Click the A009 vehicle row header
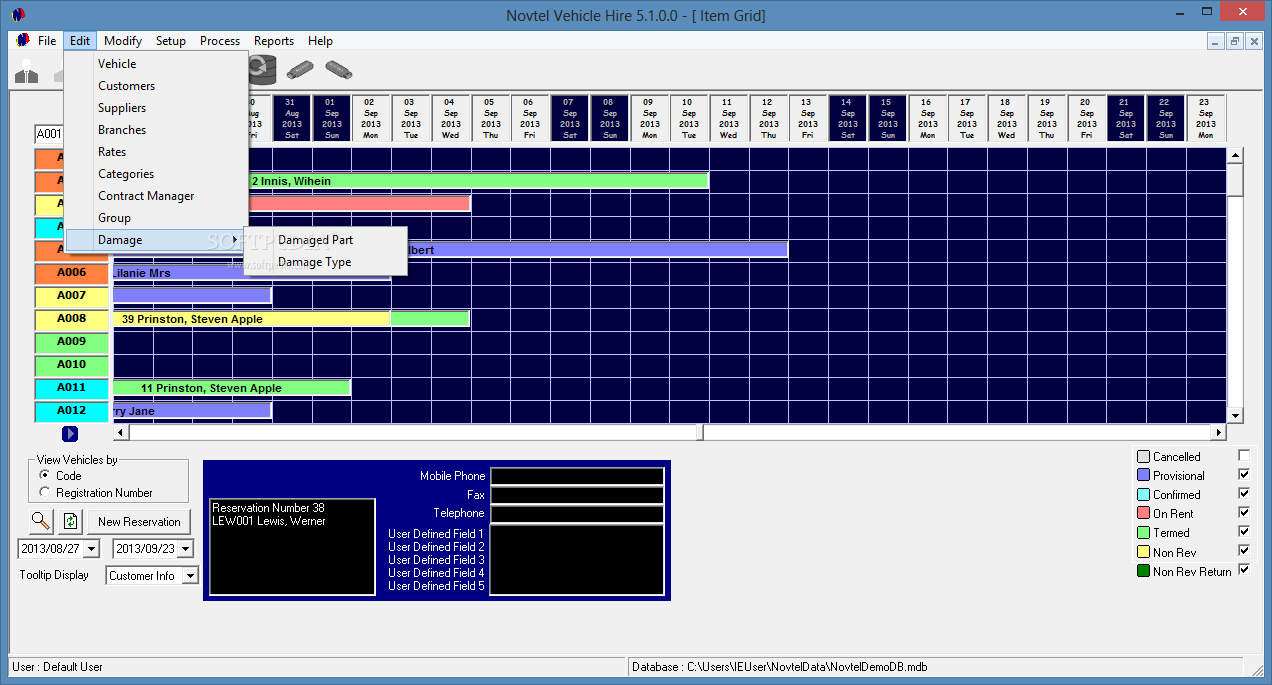1272x685 pixels. pyautogui.click(x=71, y=342)
